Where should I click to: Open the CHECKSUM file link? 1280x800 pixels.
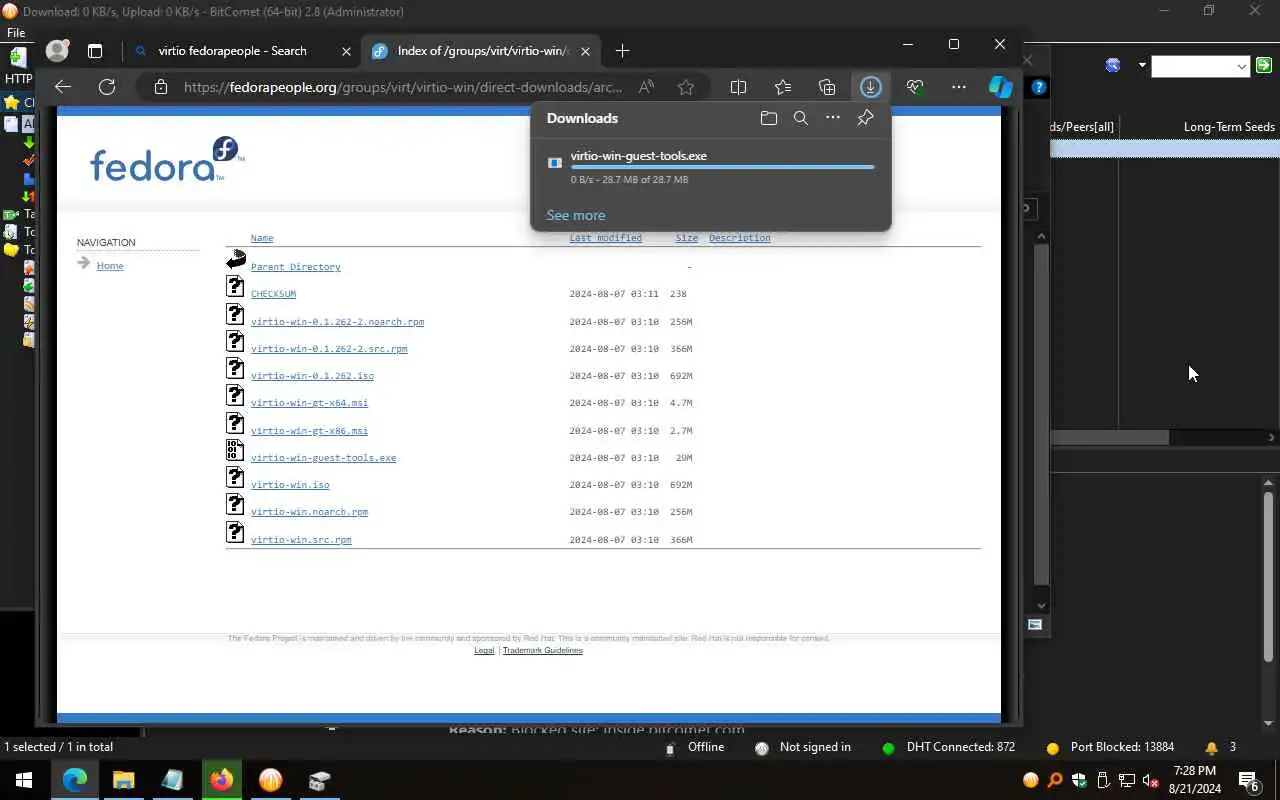coord(273,294)
